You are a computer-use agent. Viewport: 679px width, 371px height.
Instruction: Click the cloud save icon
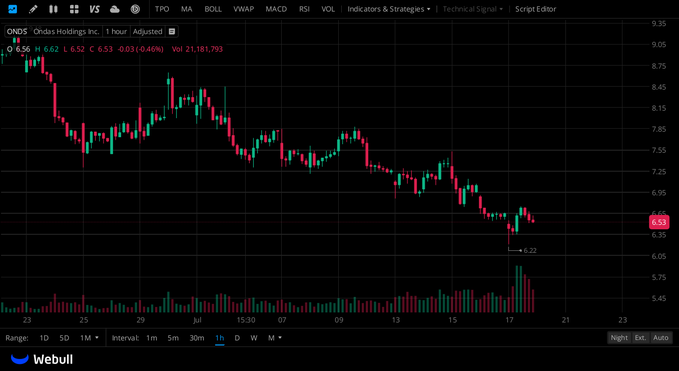coord(115,9)
